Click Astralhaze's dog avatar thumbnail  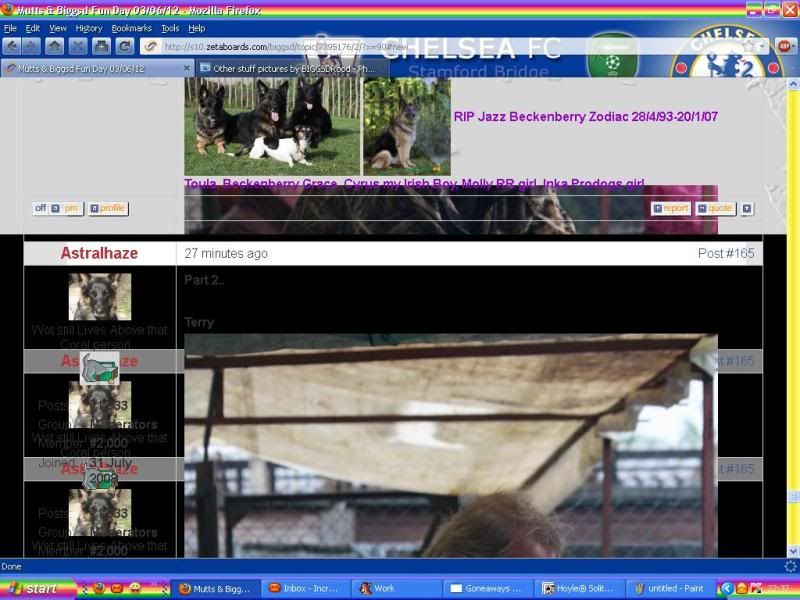pyautogui.click(x=99, y=297)
